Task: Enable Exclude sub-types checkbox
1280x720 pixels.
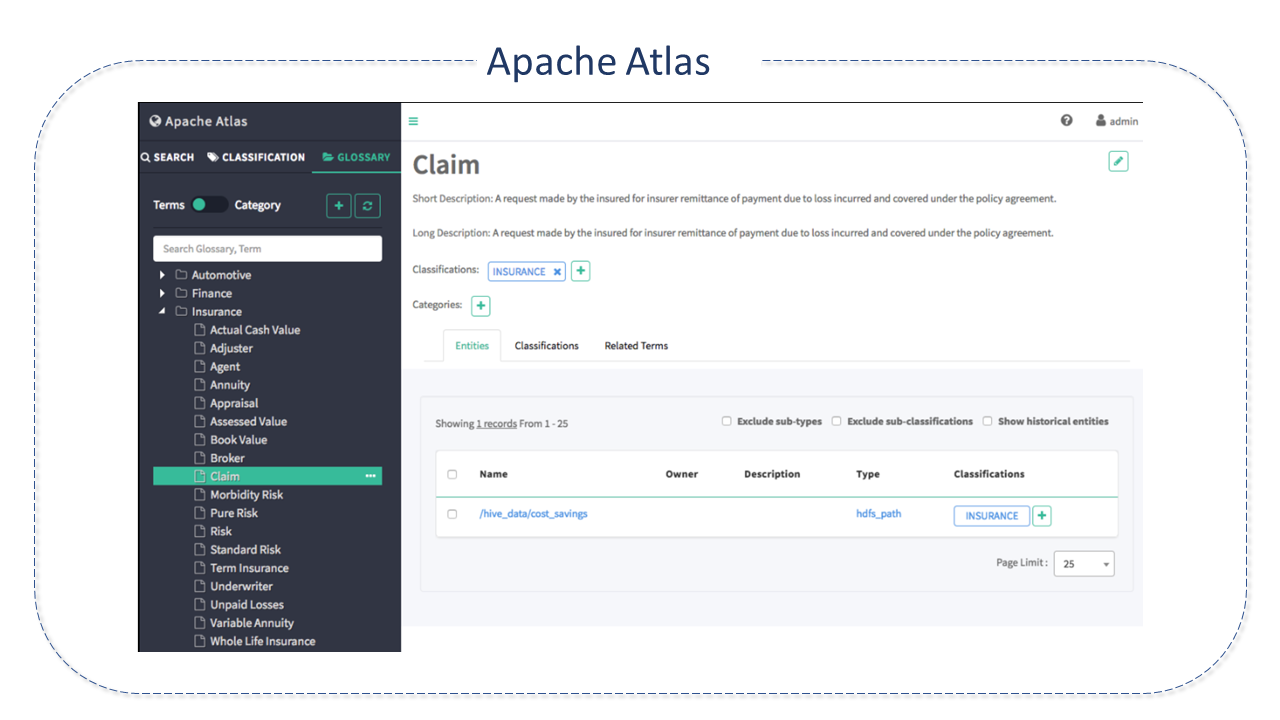Action: 727,421
